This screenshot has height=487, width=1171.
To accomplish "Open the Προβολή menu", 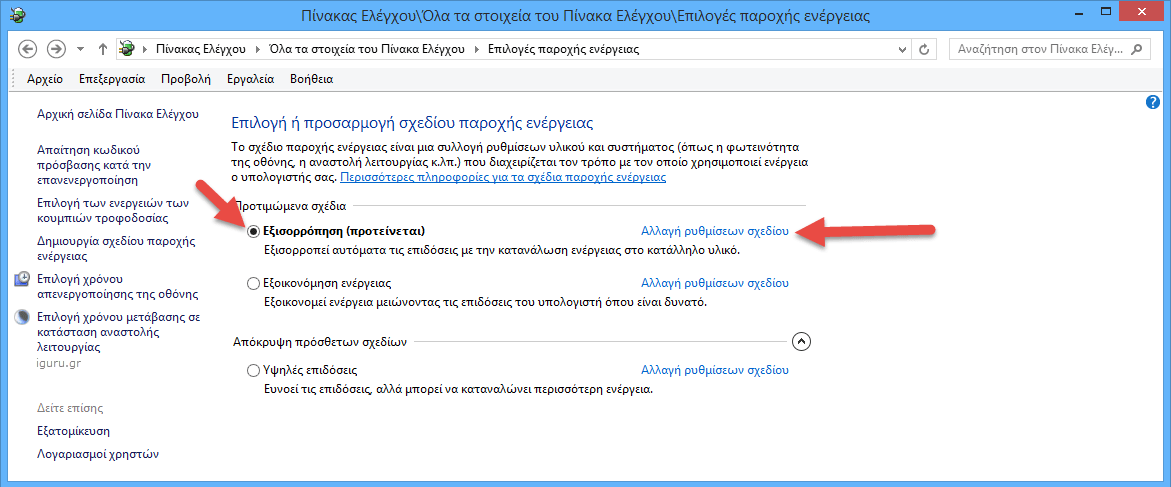I will (186, 79).
